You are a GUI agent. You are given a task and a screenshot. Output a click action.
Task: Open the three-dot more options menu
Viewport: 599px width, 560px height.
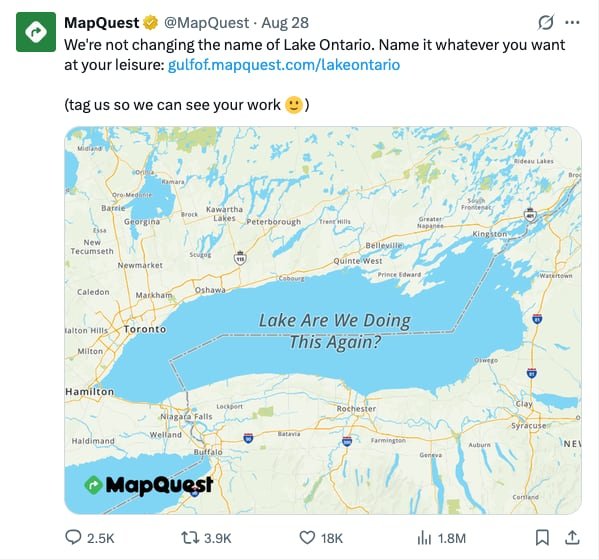click(572, 23)
